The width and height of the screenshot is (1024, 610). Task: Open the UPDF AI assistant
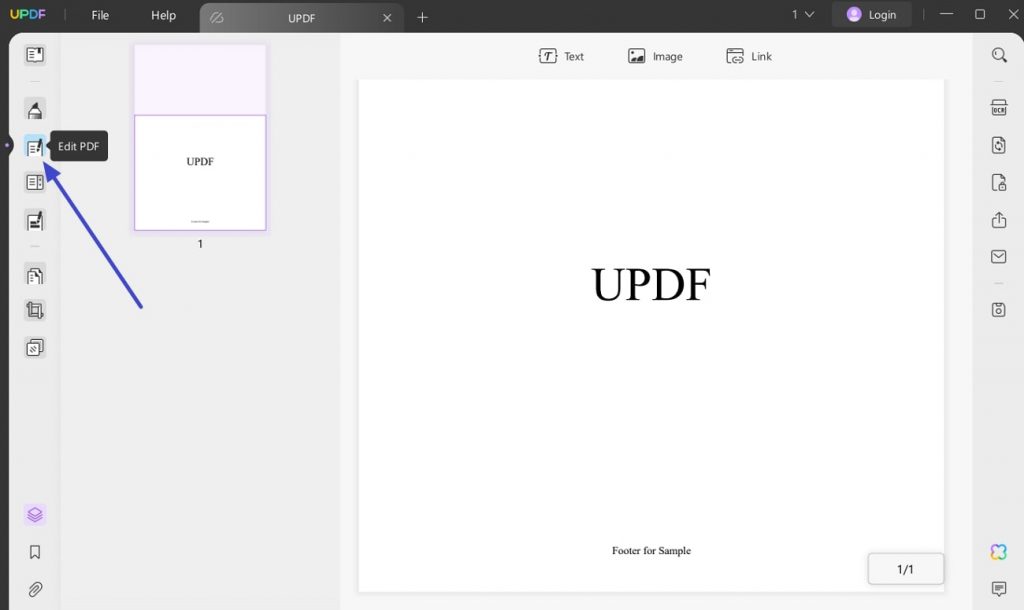[998, 551]
